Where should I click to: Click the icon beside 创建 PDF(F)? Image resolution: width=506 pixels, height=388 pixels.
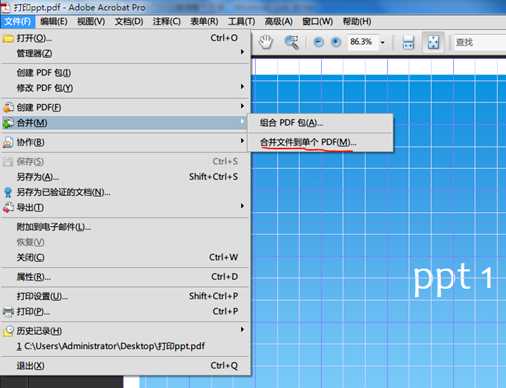point(8,107)
